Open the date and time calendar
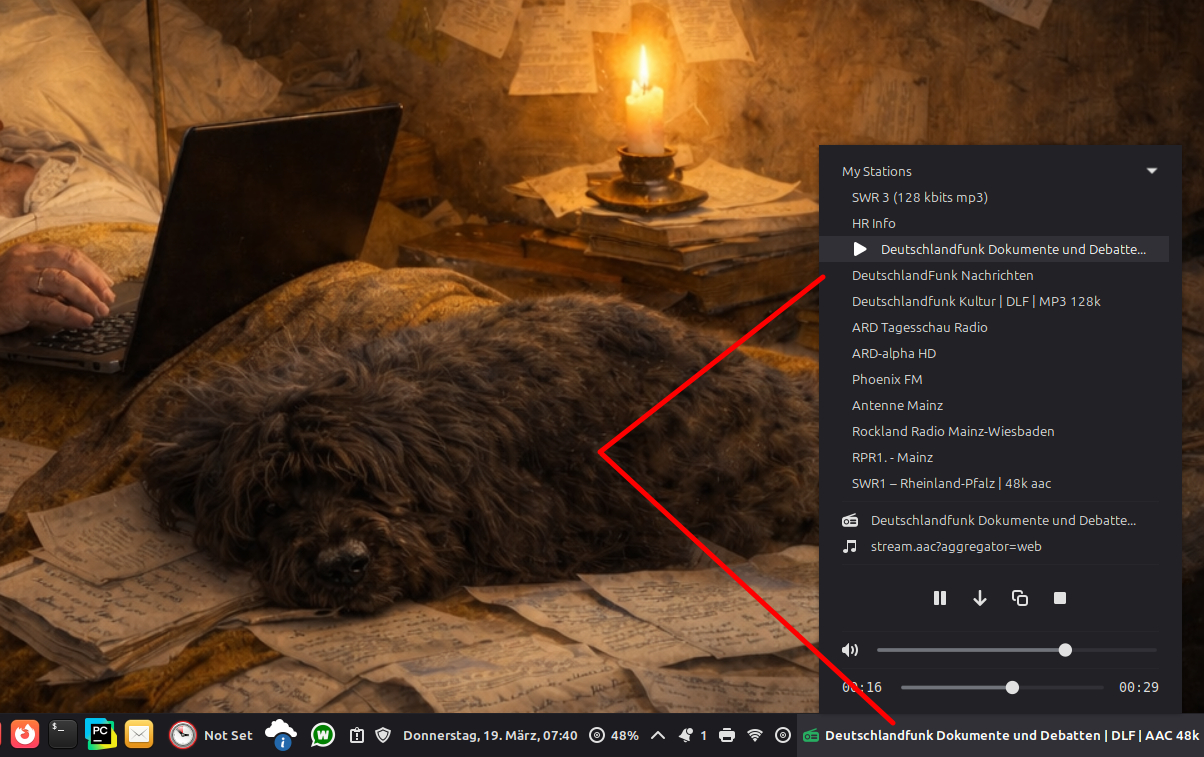1204x757 pixels. (490, 735)
